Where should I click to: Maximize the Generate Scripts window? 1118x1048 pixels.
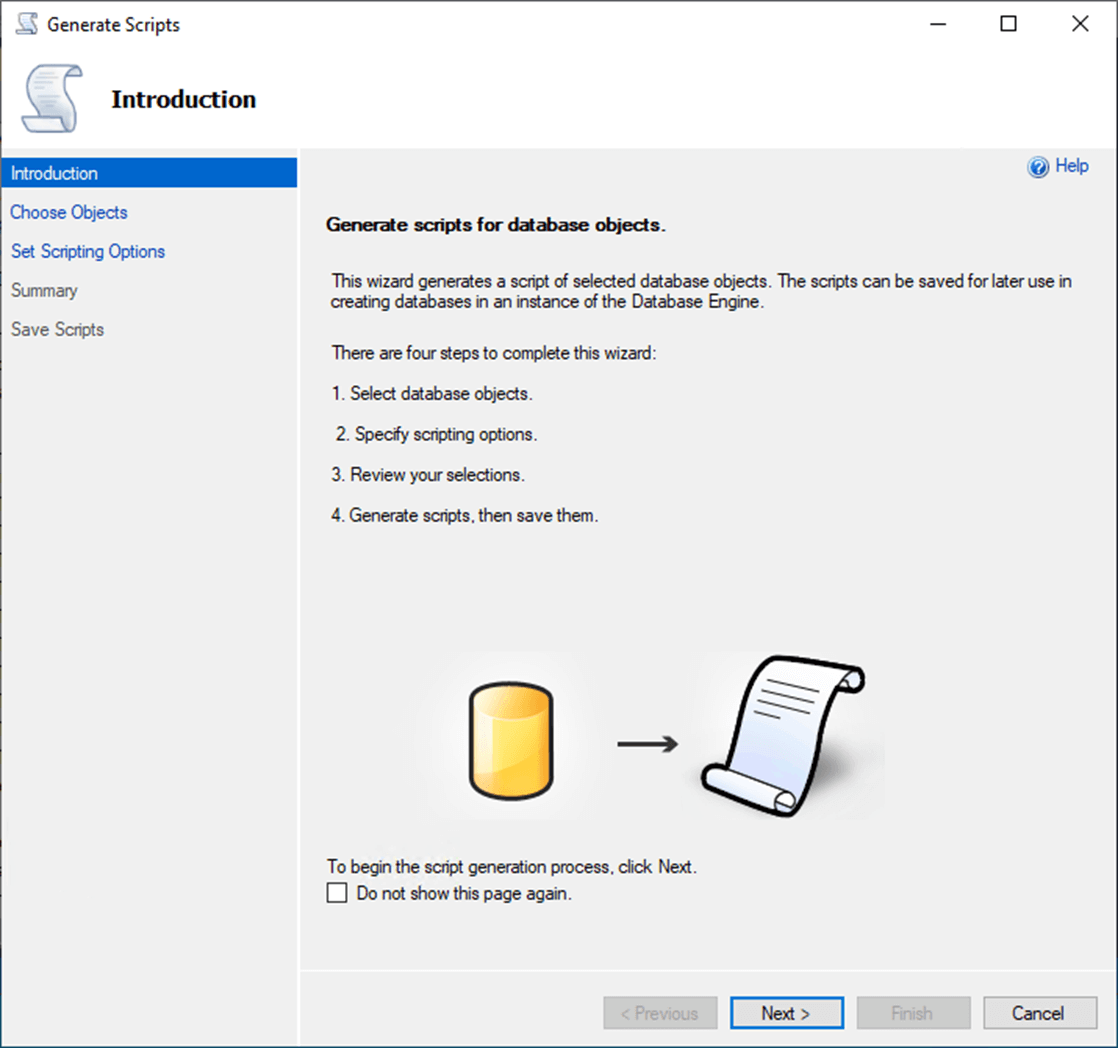point(1008,24)
